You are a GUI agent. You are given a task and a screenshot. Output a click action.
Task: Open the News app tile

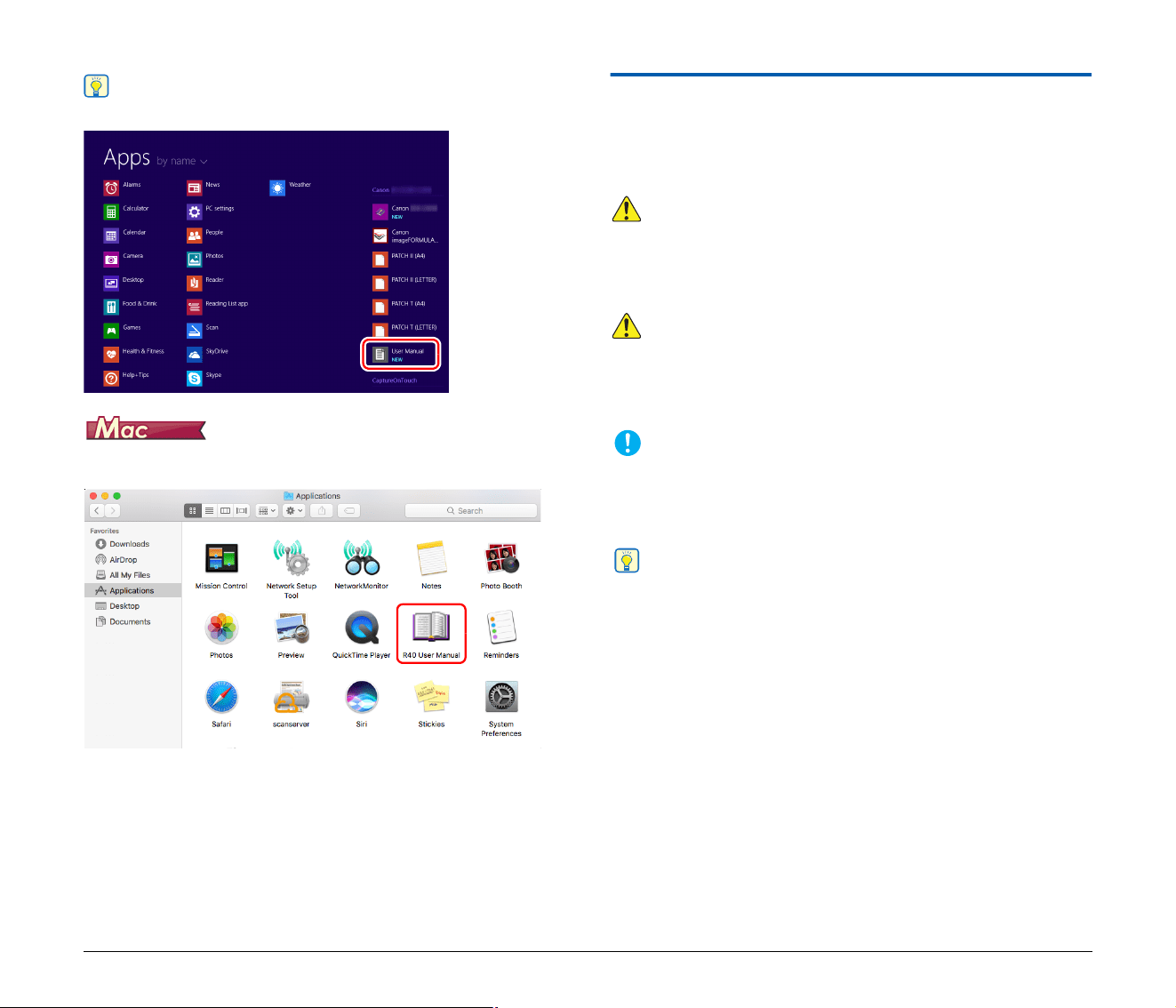[204, 188]
